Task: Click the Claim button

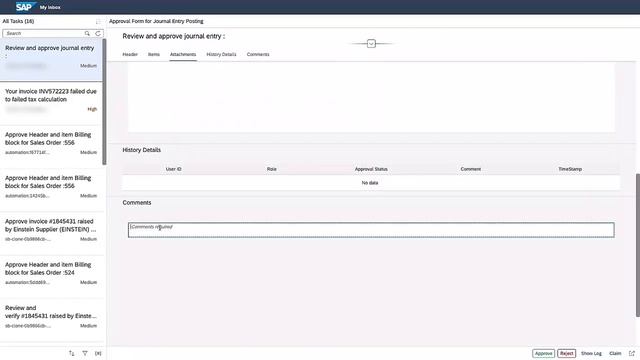Action: (615, 353)
